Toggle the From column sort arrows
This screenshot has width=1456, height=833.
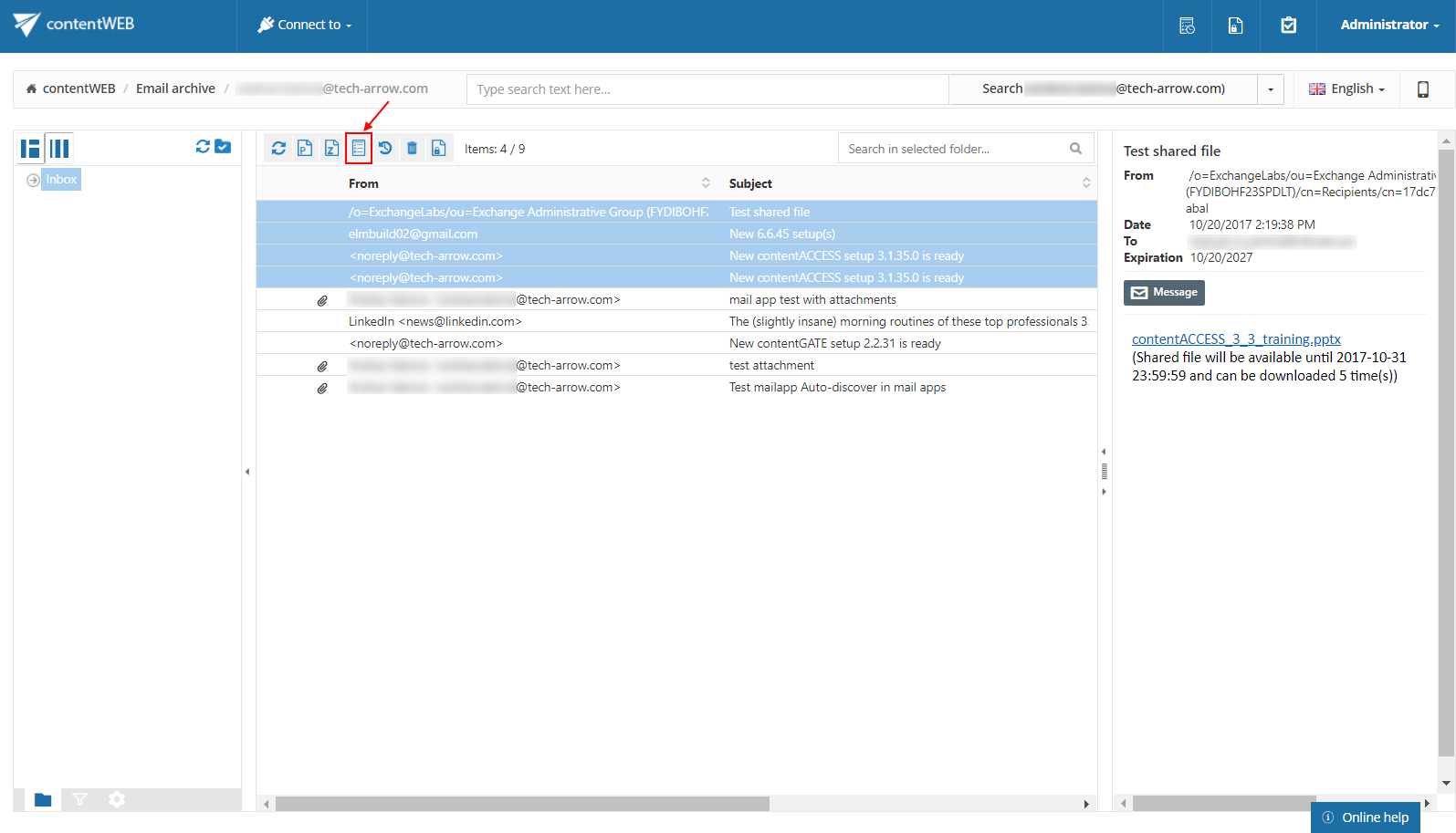click(x=706, y=182)
